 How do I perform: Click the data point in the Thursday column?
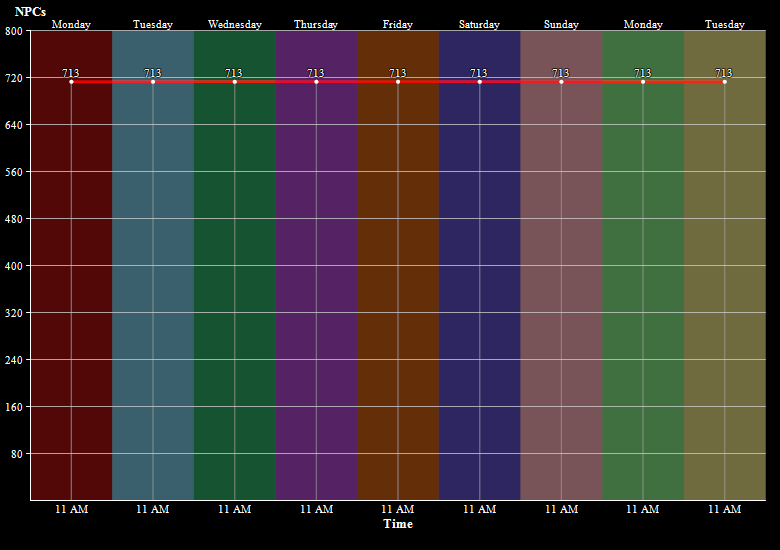(x=316, y=82)
